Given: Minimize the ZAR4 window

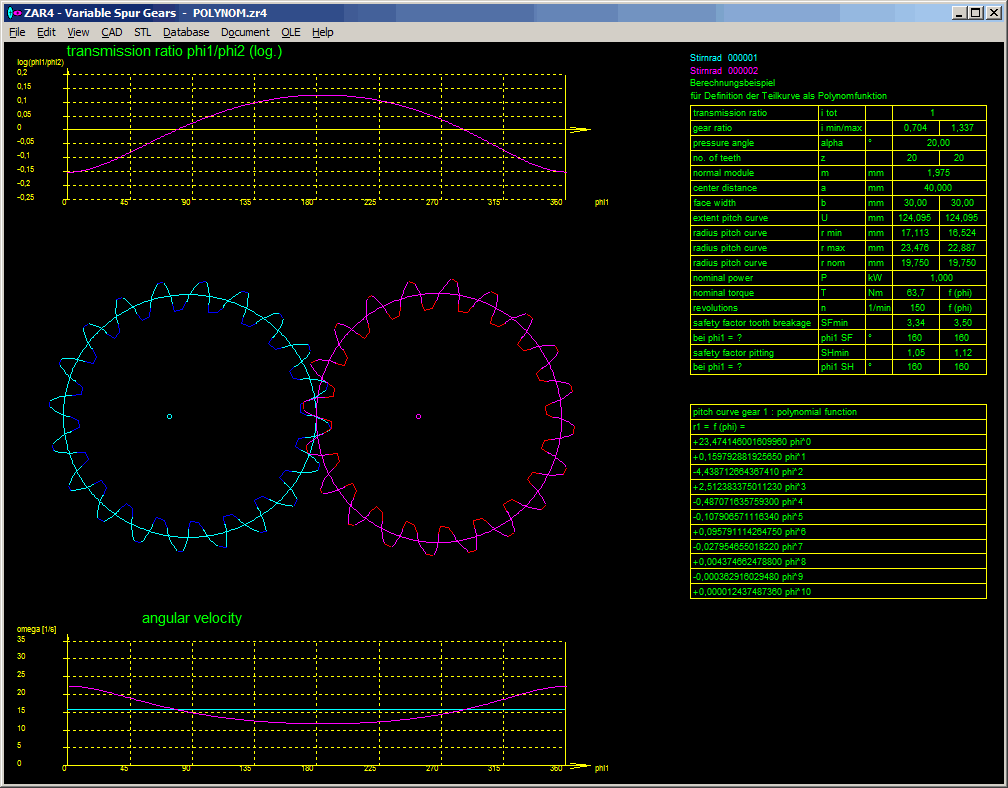Looking at the screenshot, I should (960, 12).
